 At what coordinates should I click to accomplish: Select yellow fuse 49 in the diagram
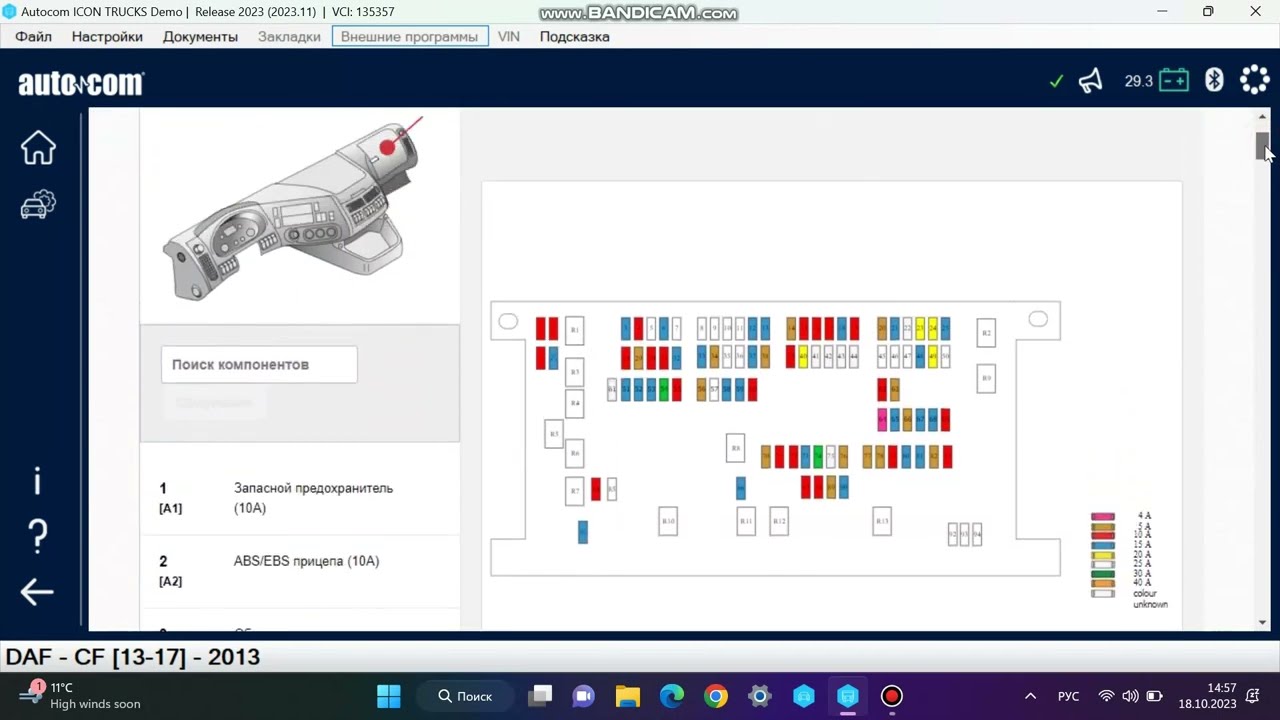click(x=933, y=357)
